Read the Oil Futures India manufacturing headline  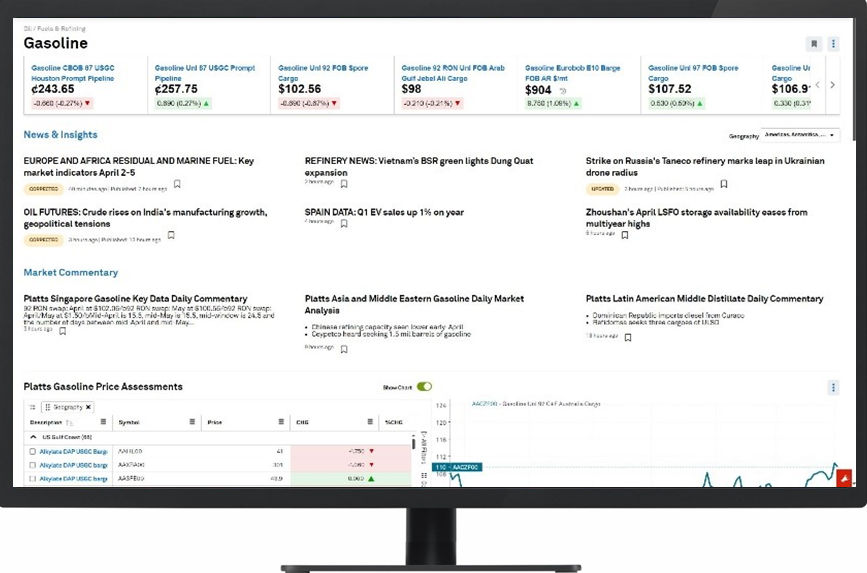point(145,218)
